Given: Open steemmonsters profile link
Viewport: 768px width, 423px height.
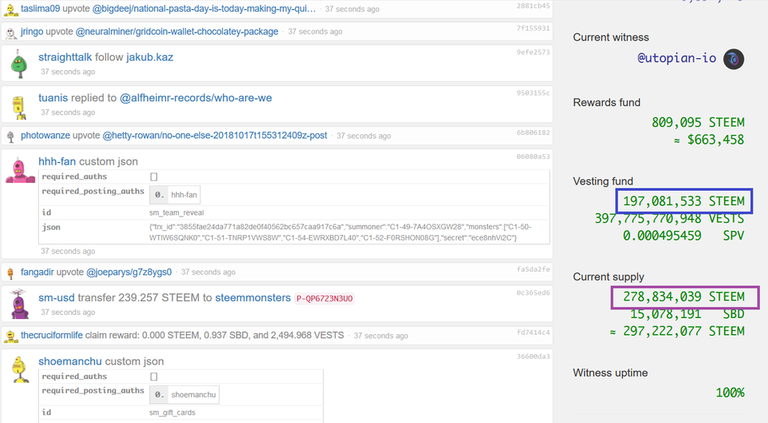Looking at the screenshot, I should tap(253, 298).
